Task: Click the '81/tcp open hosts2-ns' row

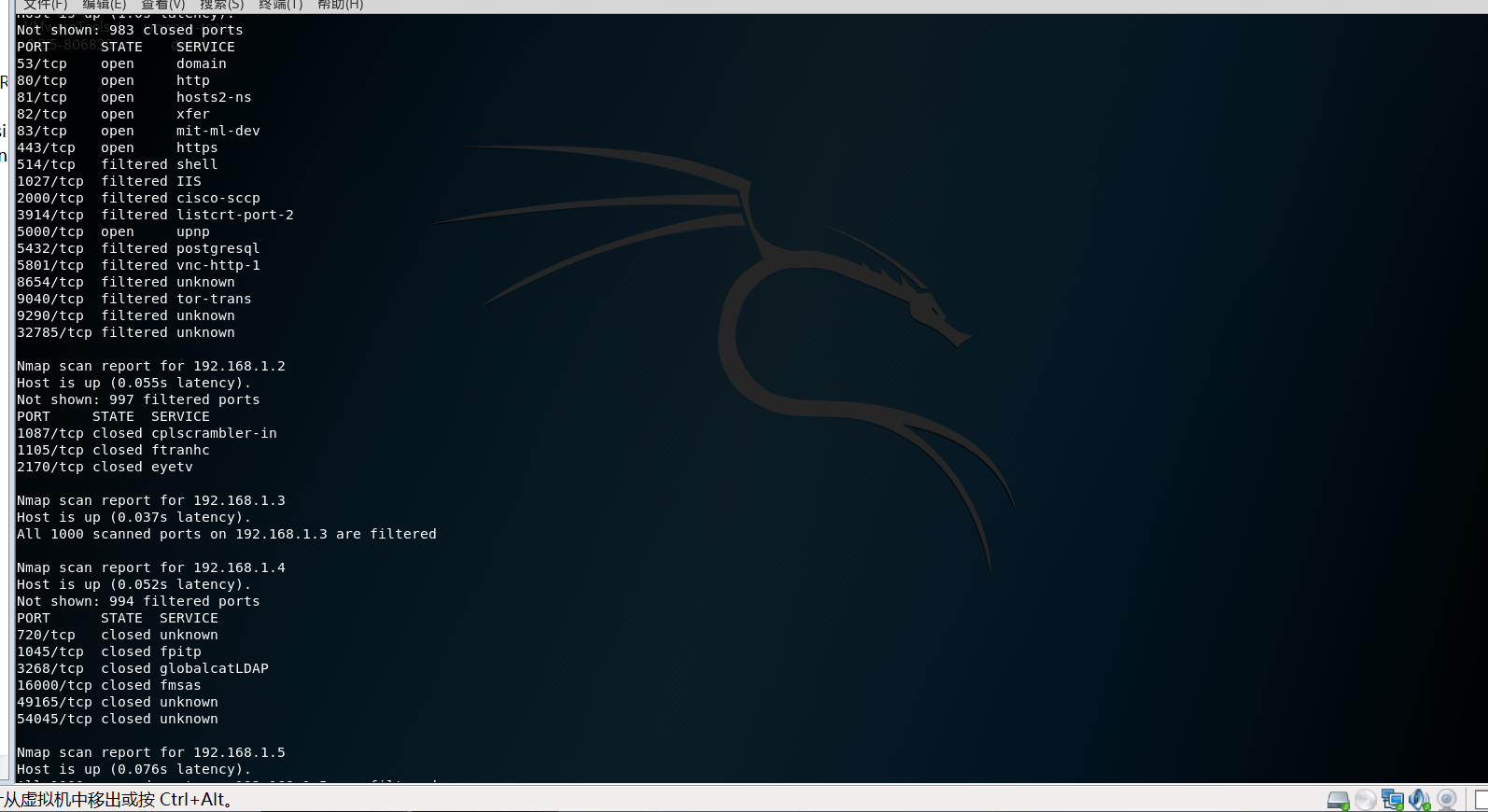Action: click(133, 97)
